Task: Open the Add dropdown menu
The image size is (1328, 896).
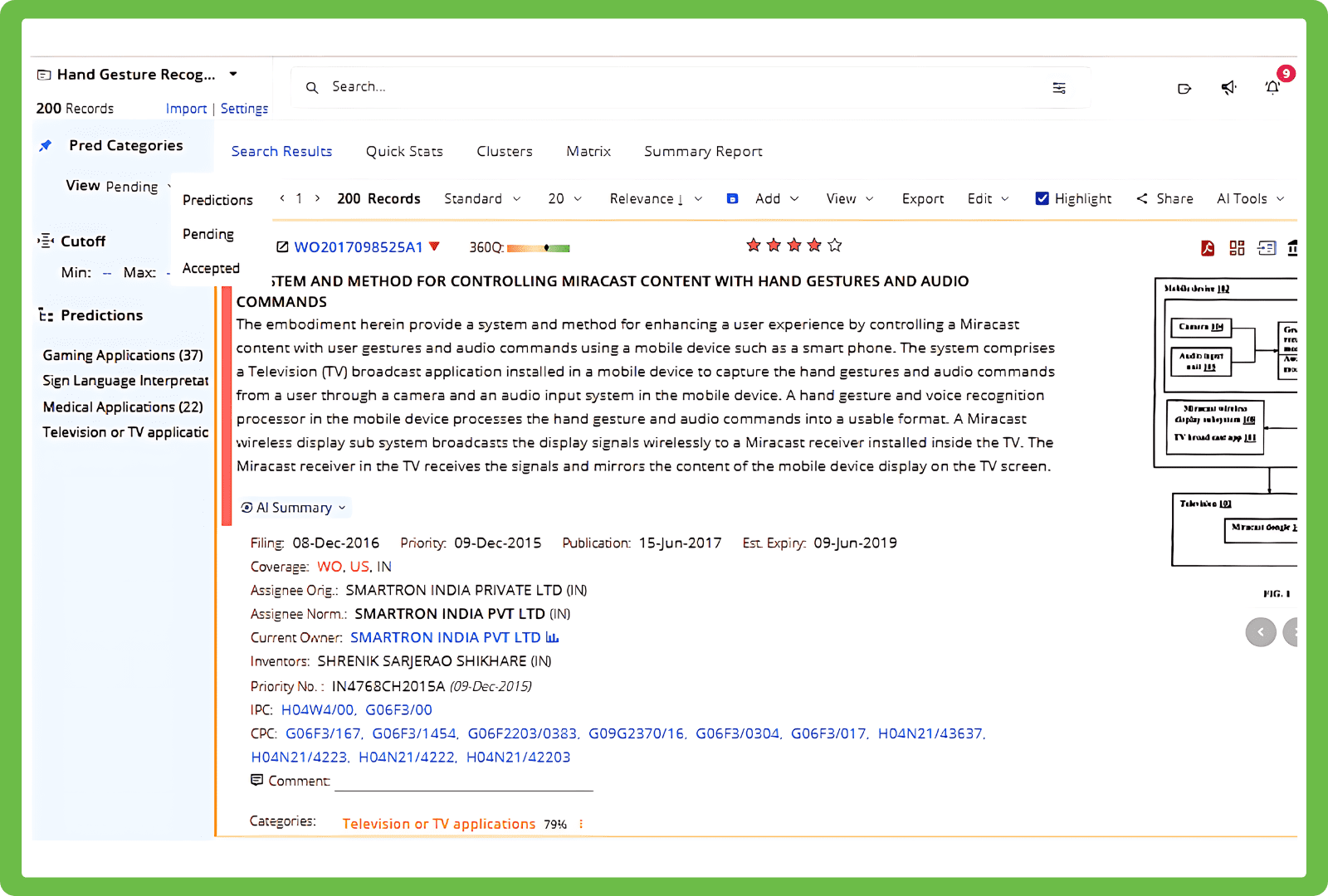Action: [x=777, y=199]
